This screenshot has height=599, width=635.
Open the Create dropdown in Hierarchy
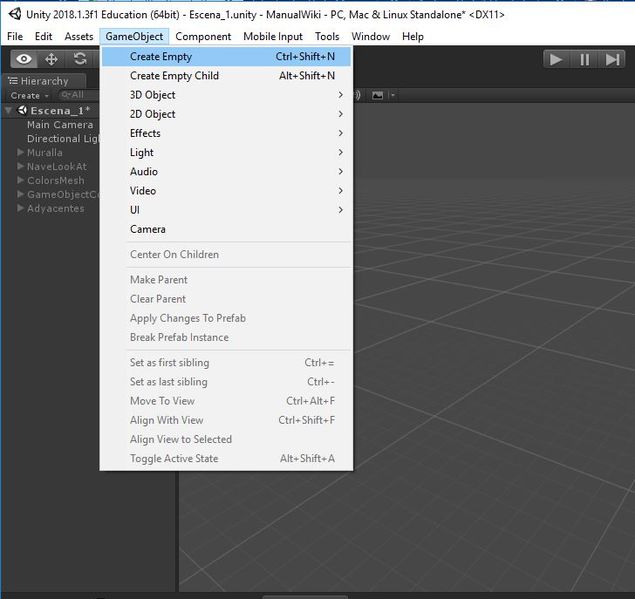30,96
